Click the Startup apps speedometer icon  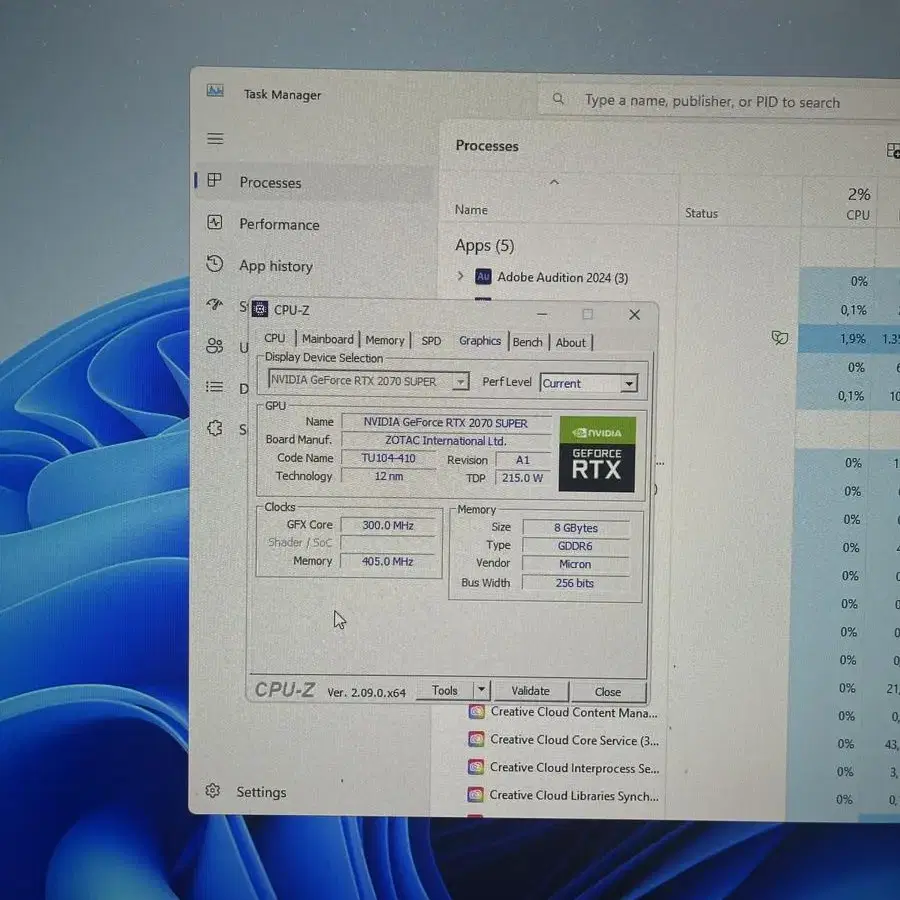tap(215, 304)
